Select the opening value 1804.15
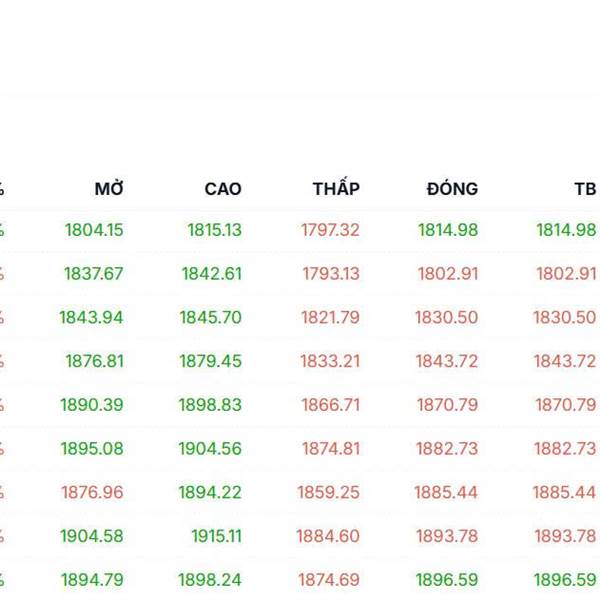Image resolution: width=600 pixels, height=600 pixels. [x=94, y=230]
